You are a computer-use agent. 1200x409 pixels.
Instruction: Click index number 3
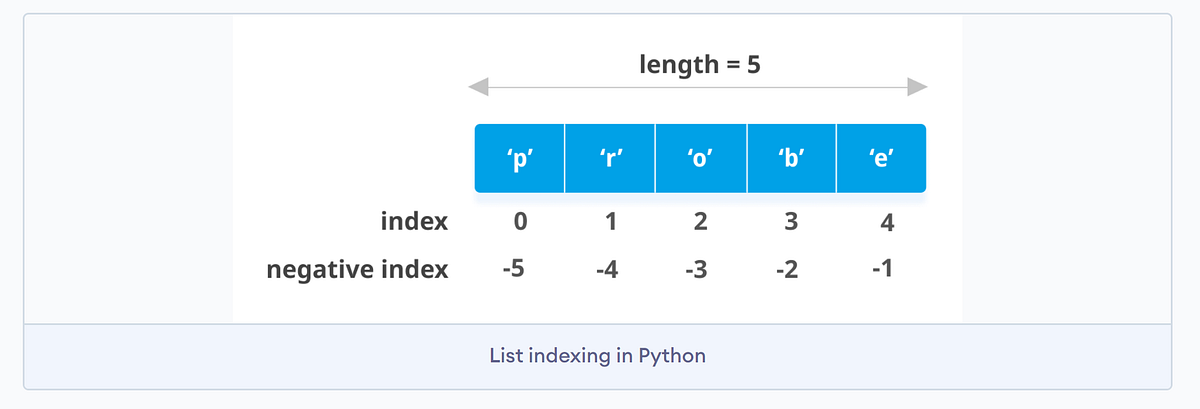point(791,221)
